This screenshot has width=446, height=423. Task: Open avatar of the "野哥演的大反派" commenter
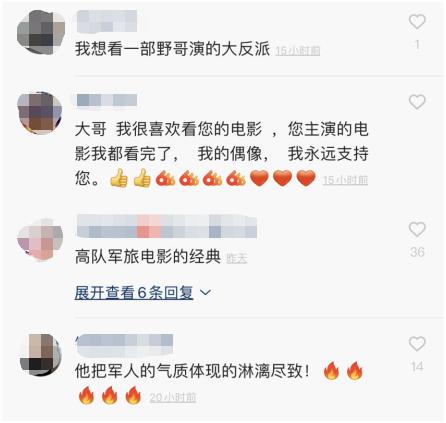click(41, 32)
